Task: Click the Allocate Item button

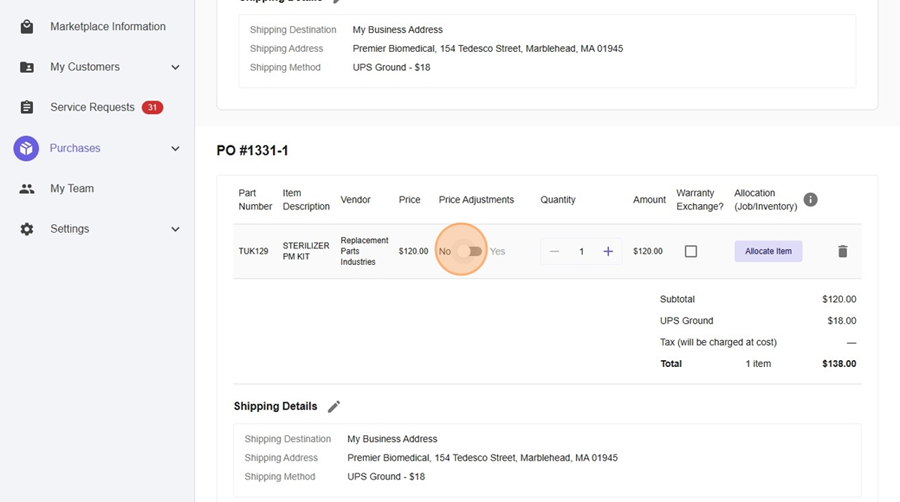Action: tap(768, 251)
